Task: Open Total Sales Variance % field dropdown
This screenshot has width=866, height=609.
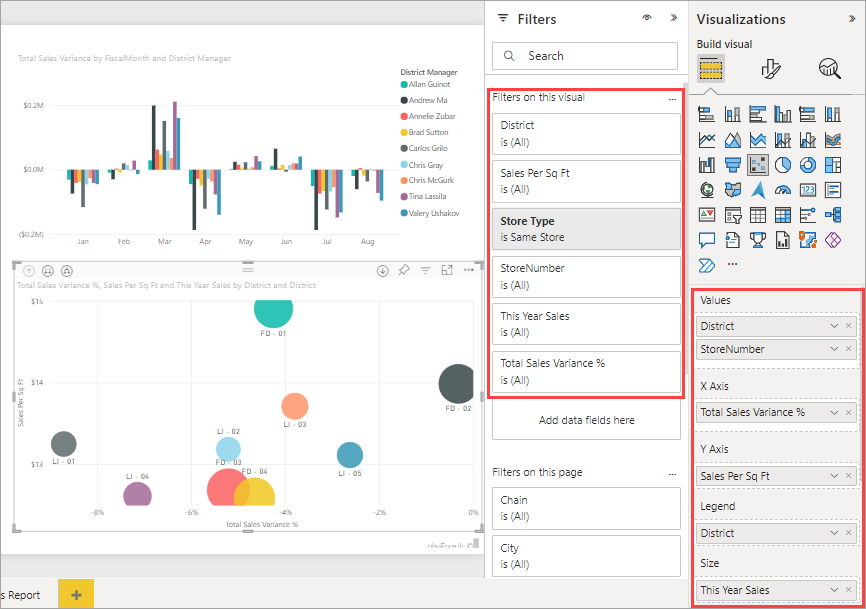Action: tap(834, 412)
